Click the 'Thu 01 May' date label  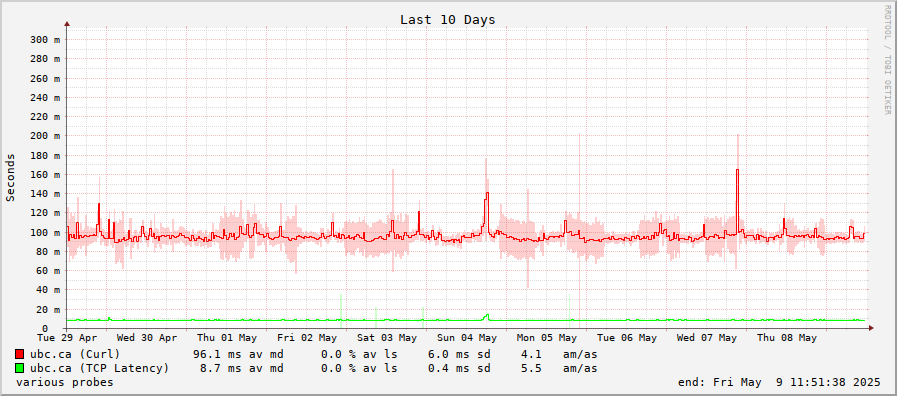tap(227, 338)
